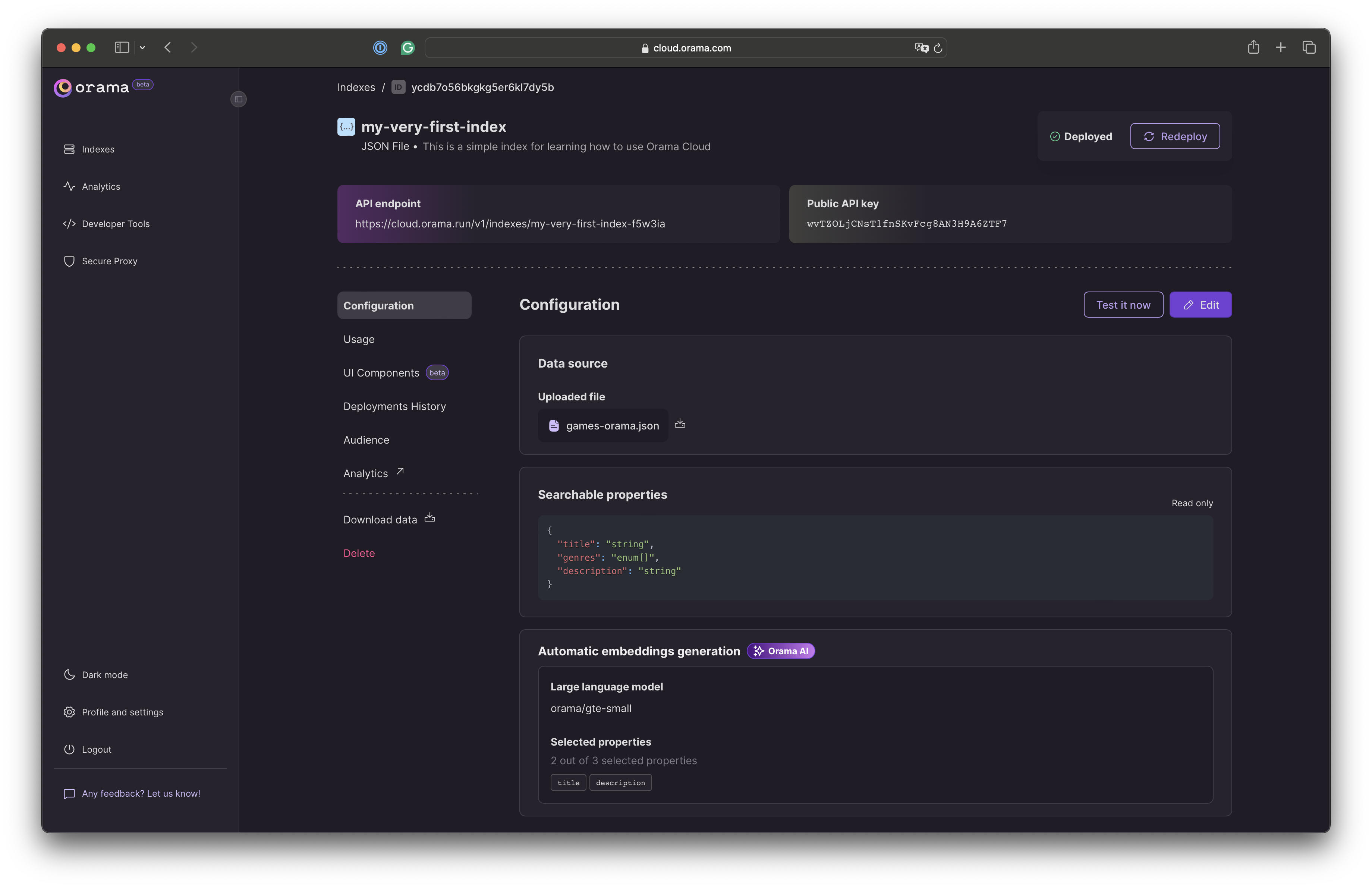The height and width of the screenshot is (888, 1372).
Task: Click the Edit button
Action: click(x=1201, y=305)
